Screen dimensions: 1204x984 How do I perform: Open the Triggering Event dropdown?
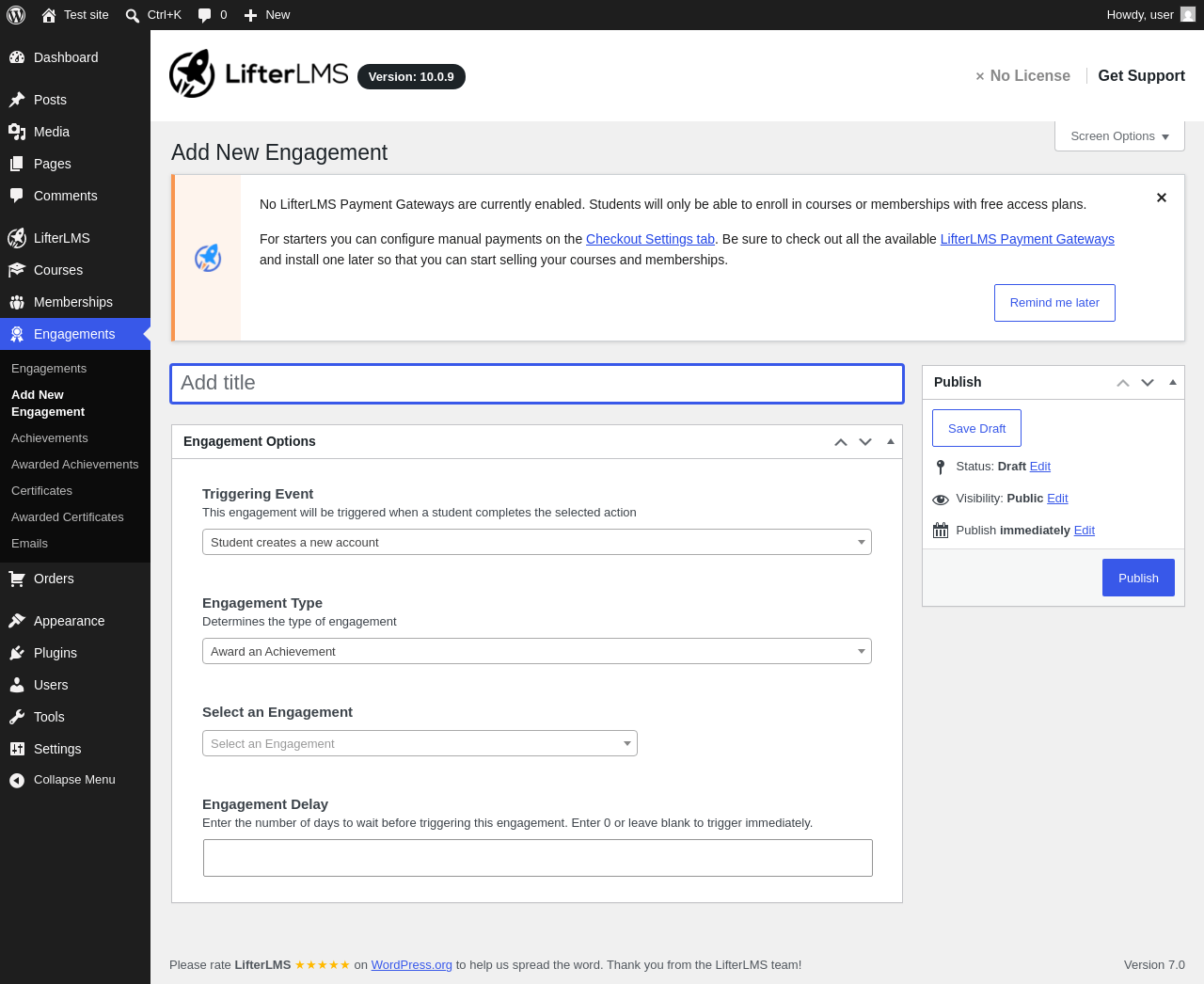click(x=537, y=542)
